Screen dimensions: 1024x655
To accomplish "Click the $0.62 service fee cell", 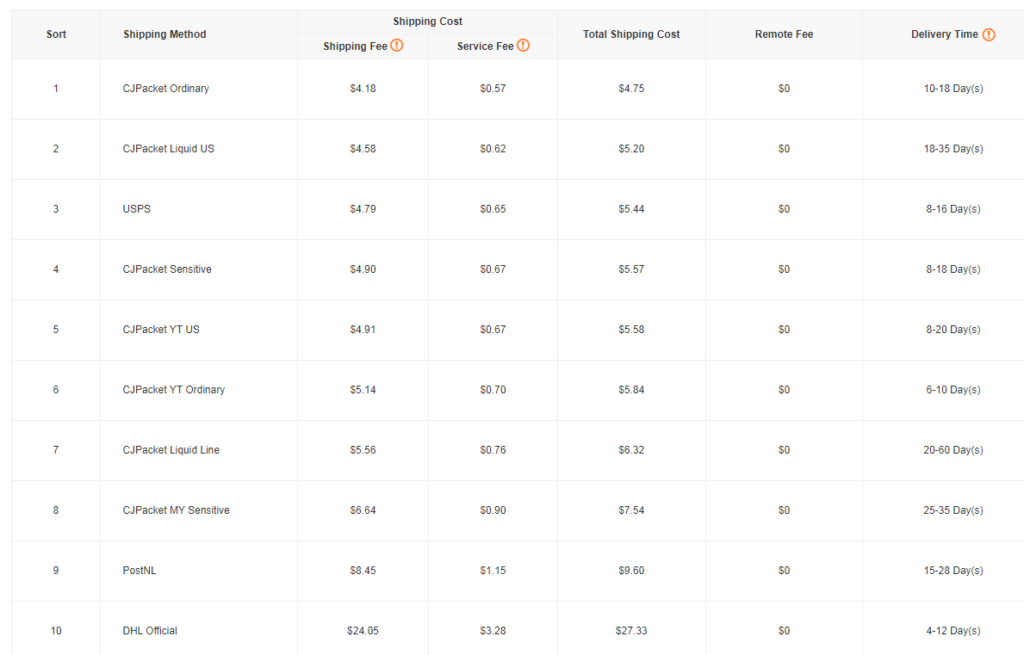I will pos(492,148).
